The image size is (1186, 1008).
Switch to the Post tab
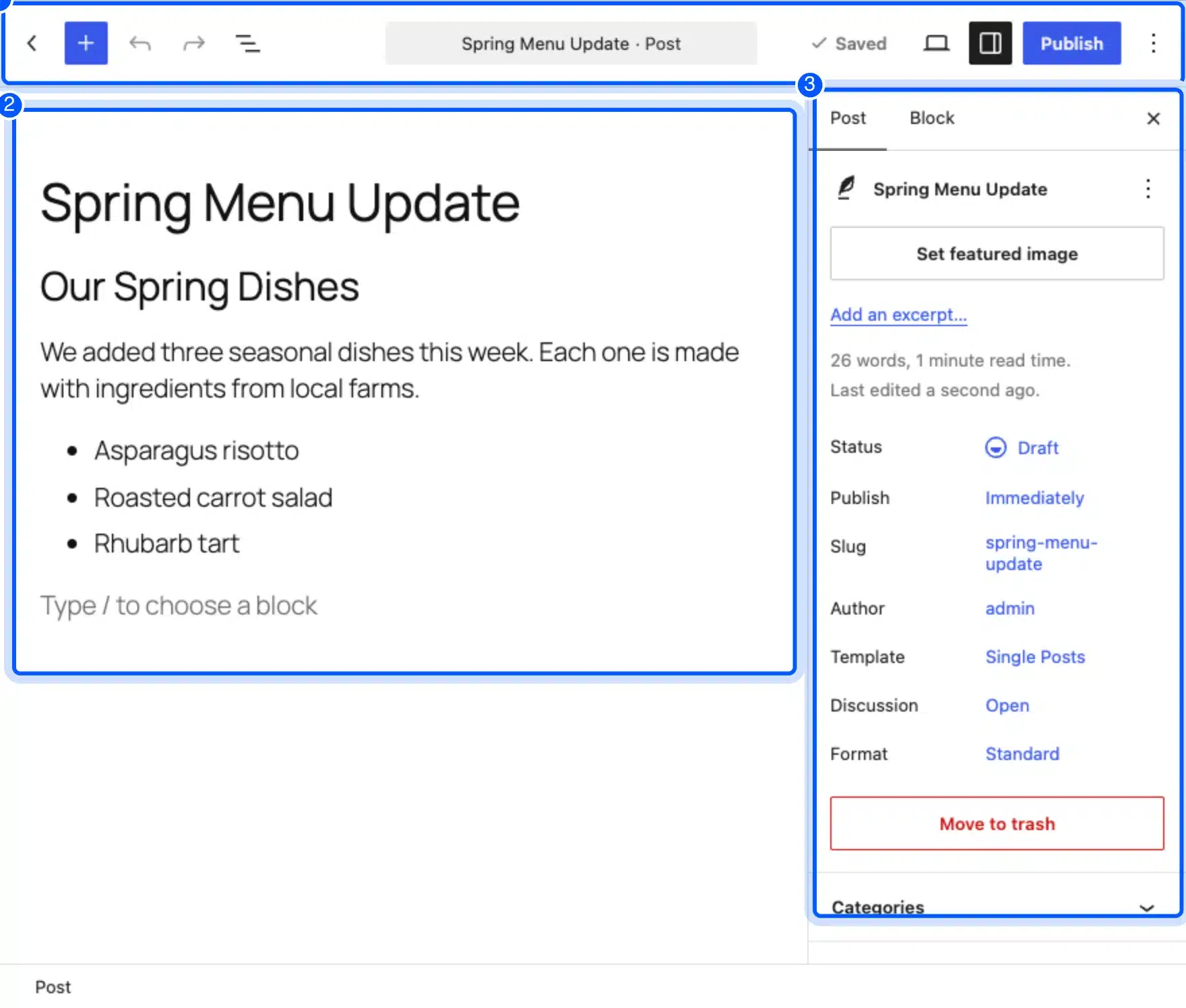(848, 119)
